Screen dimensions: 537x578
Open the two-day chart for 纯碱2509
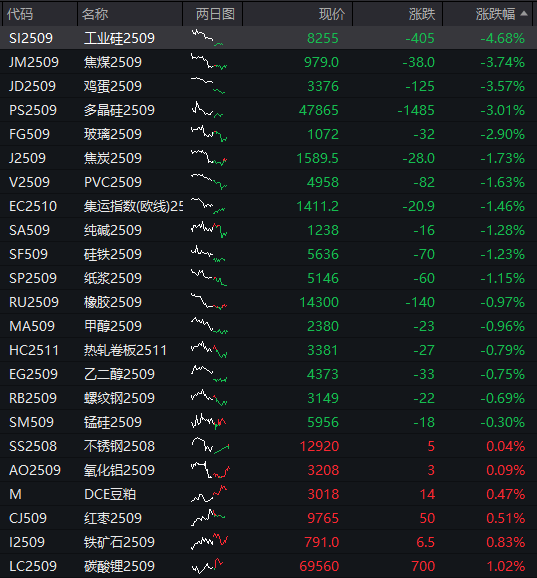(209, 230)
